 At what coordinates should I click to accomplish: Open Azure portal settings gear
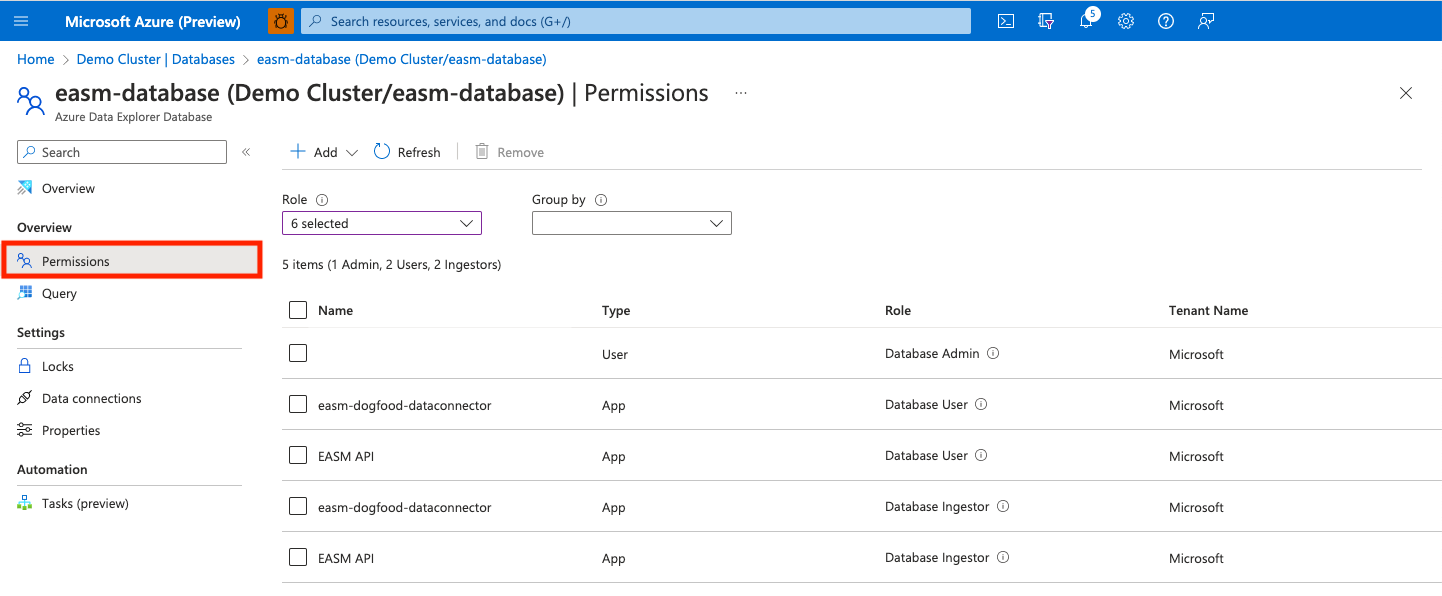pyautogui.click(x=1126, y=21)
